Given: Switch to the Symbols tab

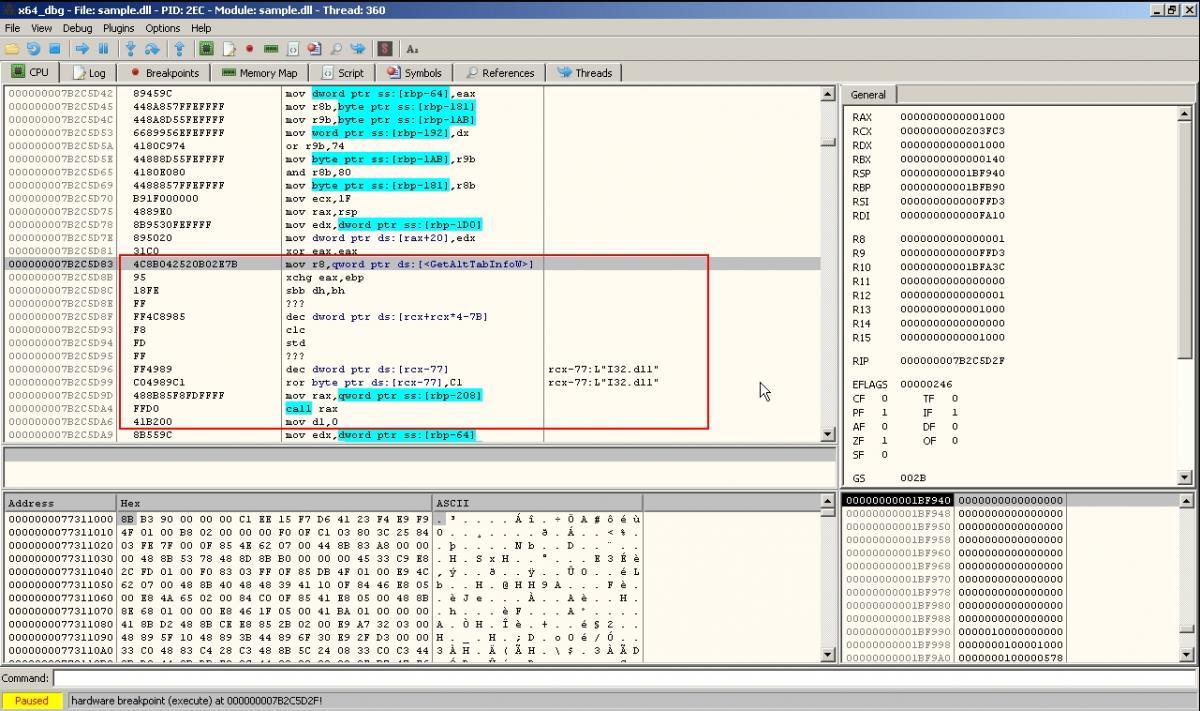Looking at the screenshot, I should coord(414,72).
